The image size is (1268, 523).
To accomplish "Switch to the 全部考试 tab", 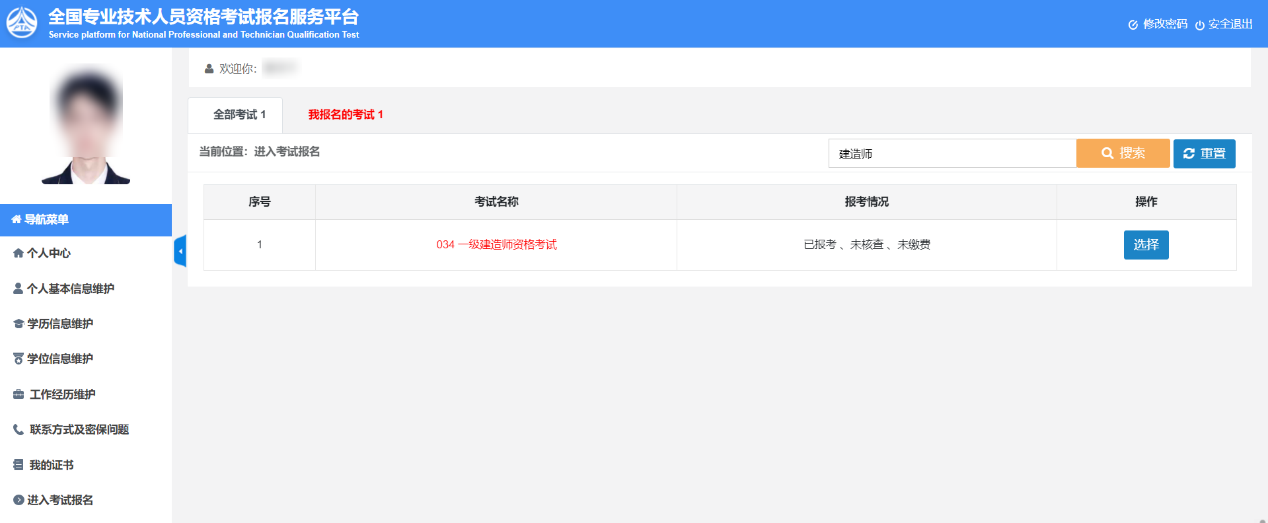I will click(238, 115).
